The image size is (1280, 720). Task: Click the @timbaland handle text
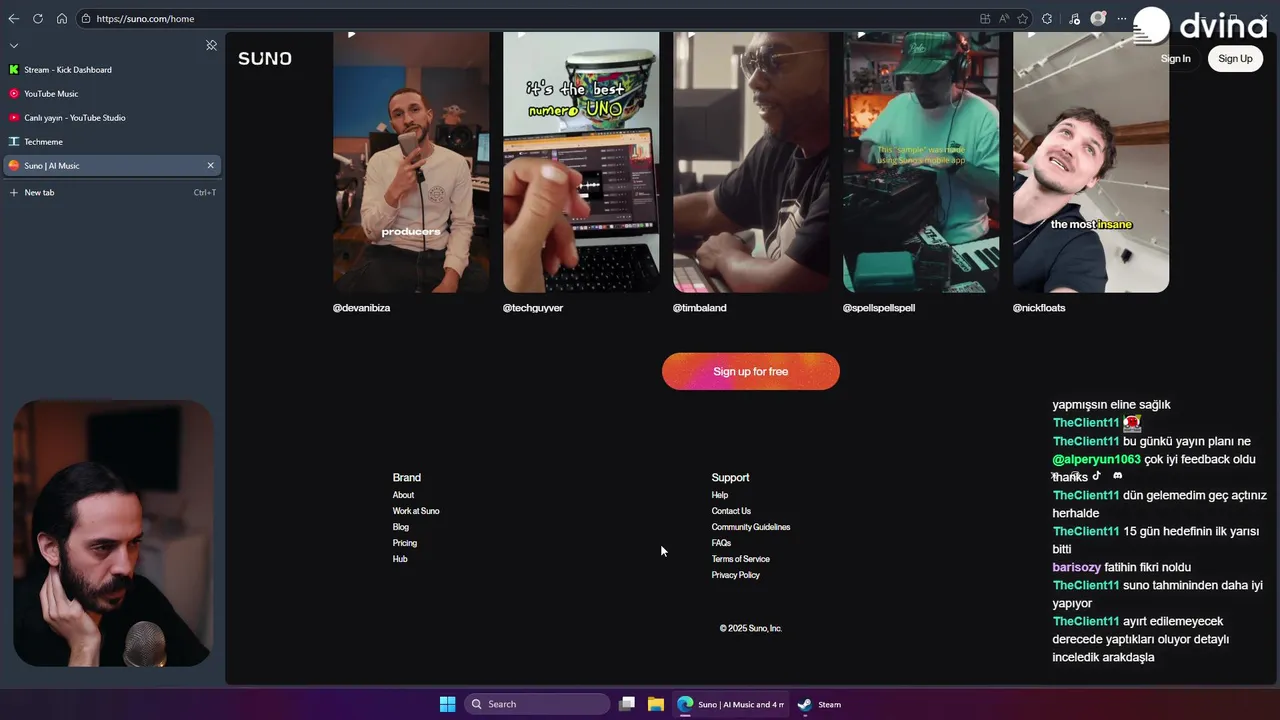click(x=700, y=308)
